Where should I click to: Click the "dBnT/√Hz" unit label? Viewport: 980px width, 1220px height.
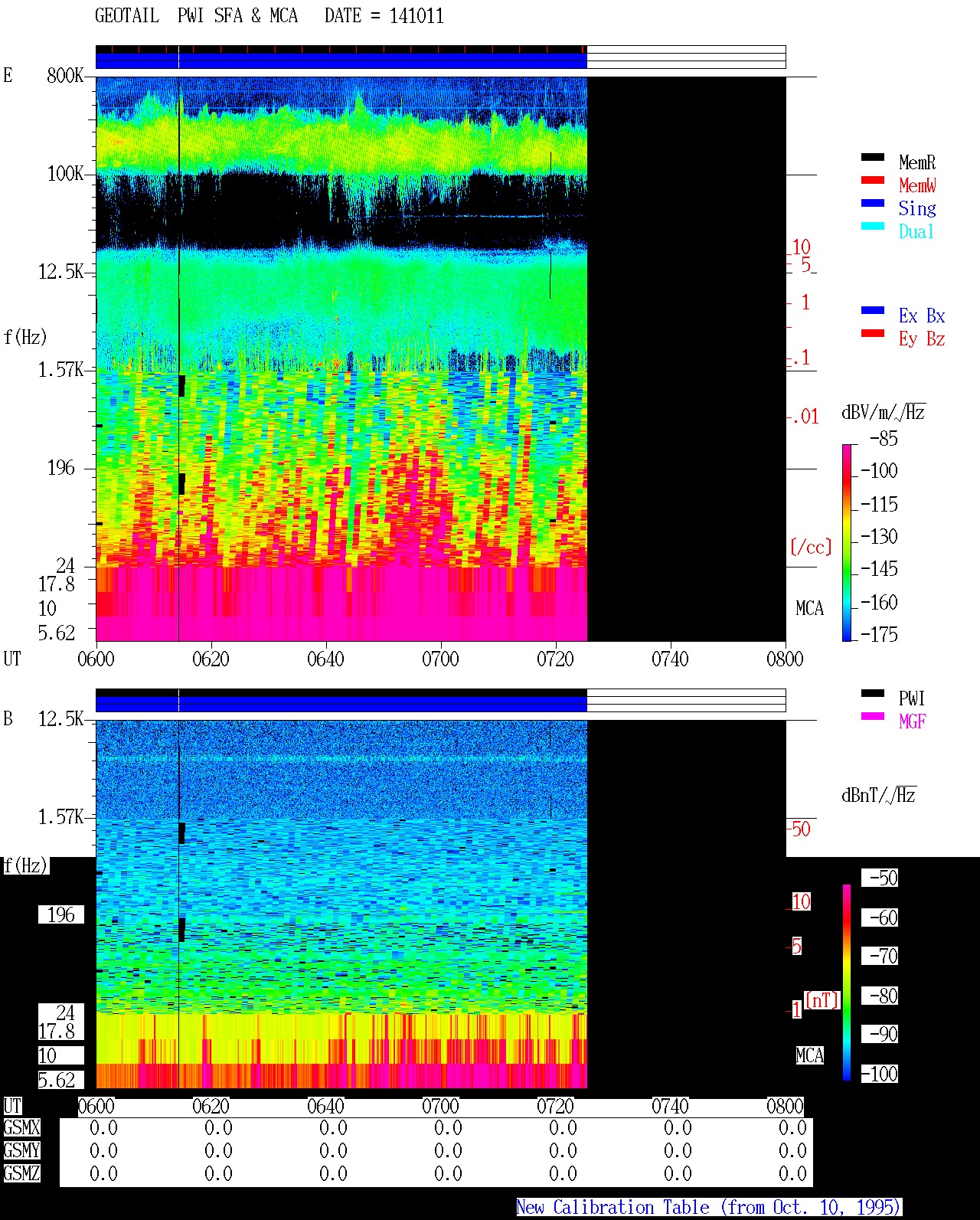coord(878,795)
